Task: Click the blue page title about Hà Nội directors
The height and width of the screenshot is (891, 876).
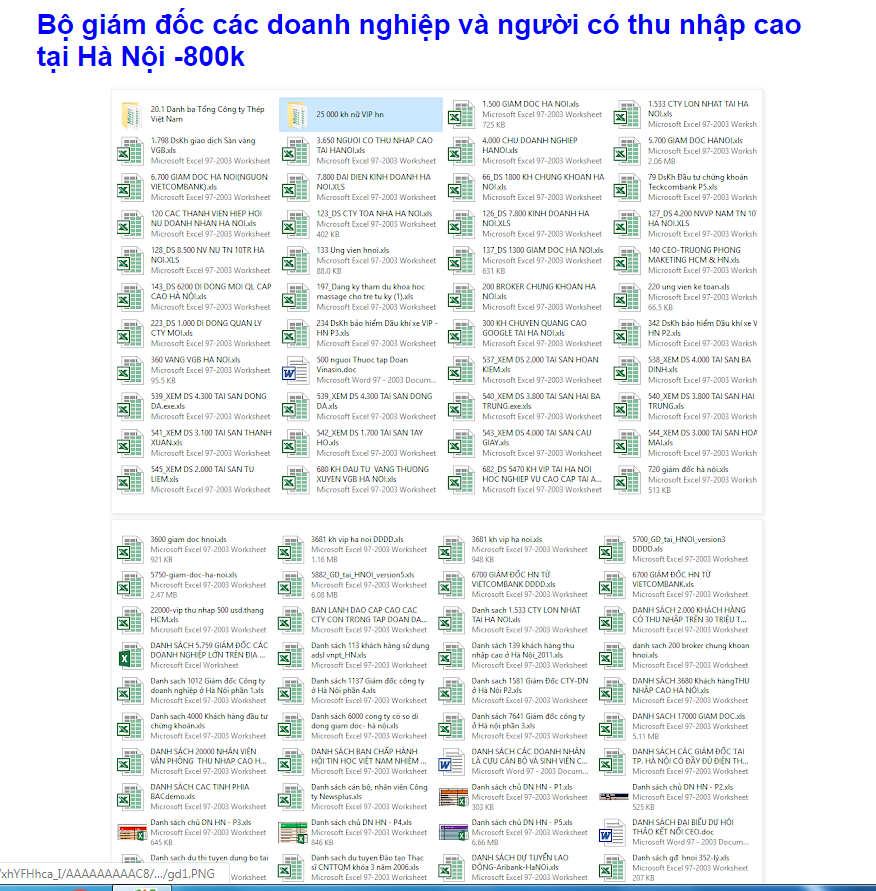Action: click(419, 40)
